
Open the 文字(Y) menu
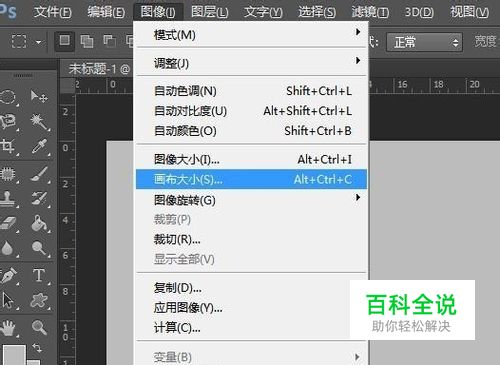click(263, 12)
